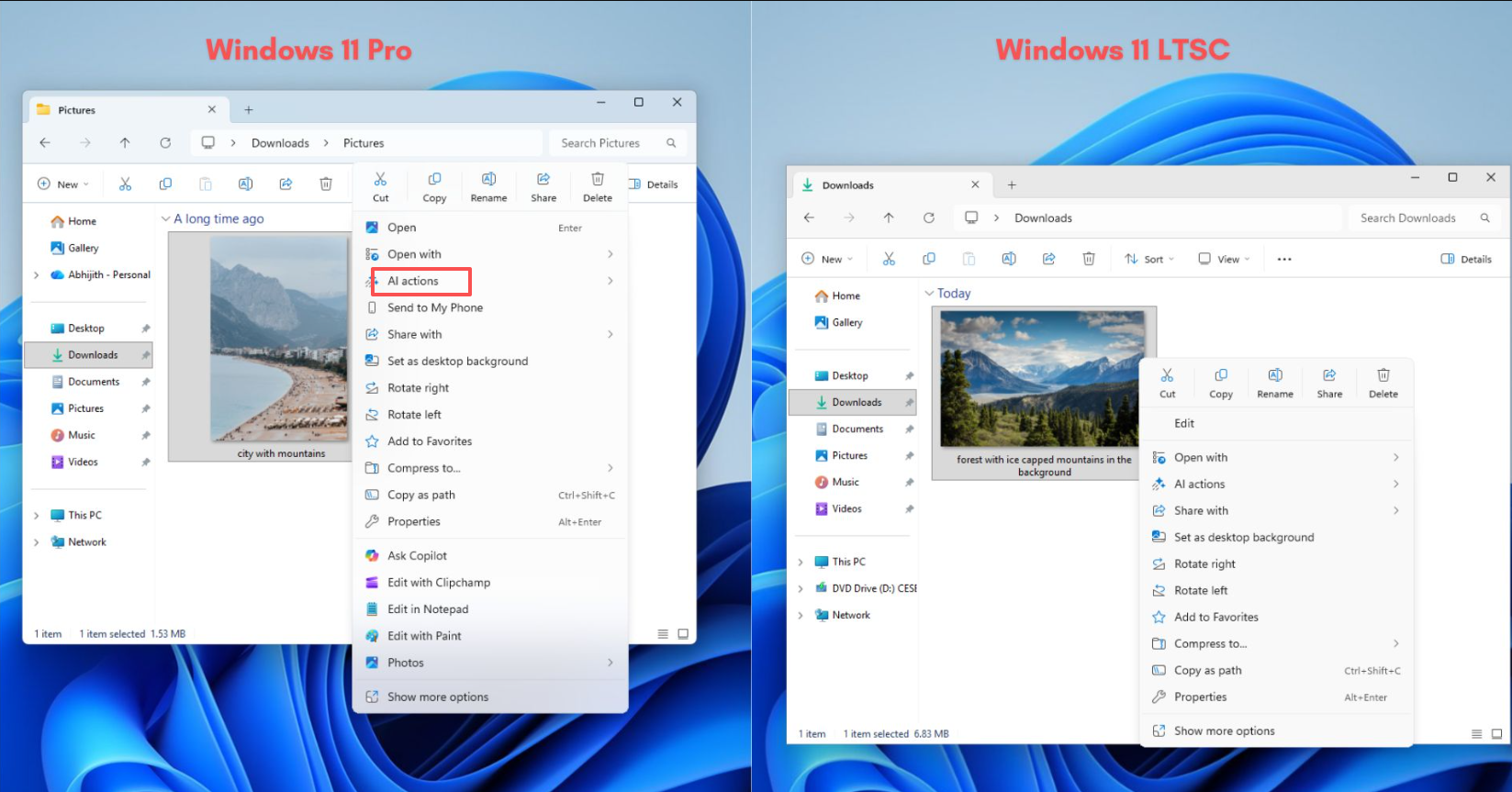Choose Ask Copilot from context menu
Image resolution: width=1512 pixels, height=792 pixels.
[490, 555]
